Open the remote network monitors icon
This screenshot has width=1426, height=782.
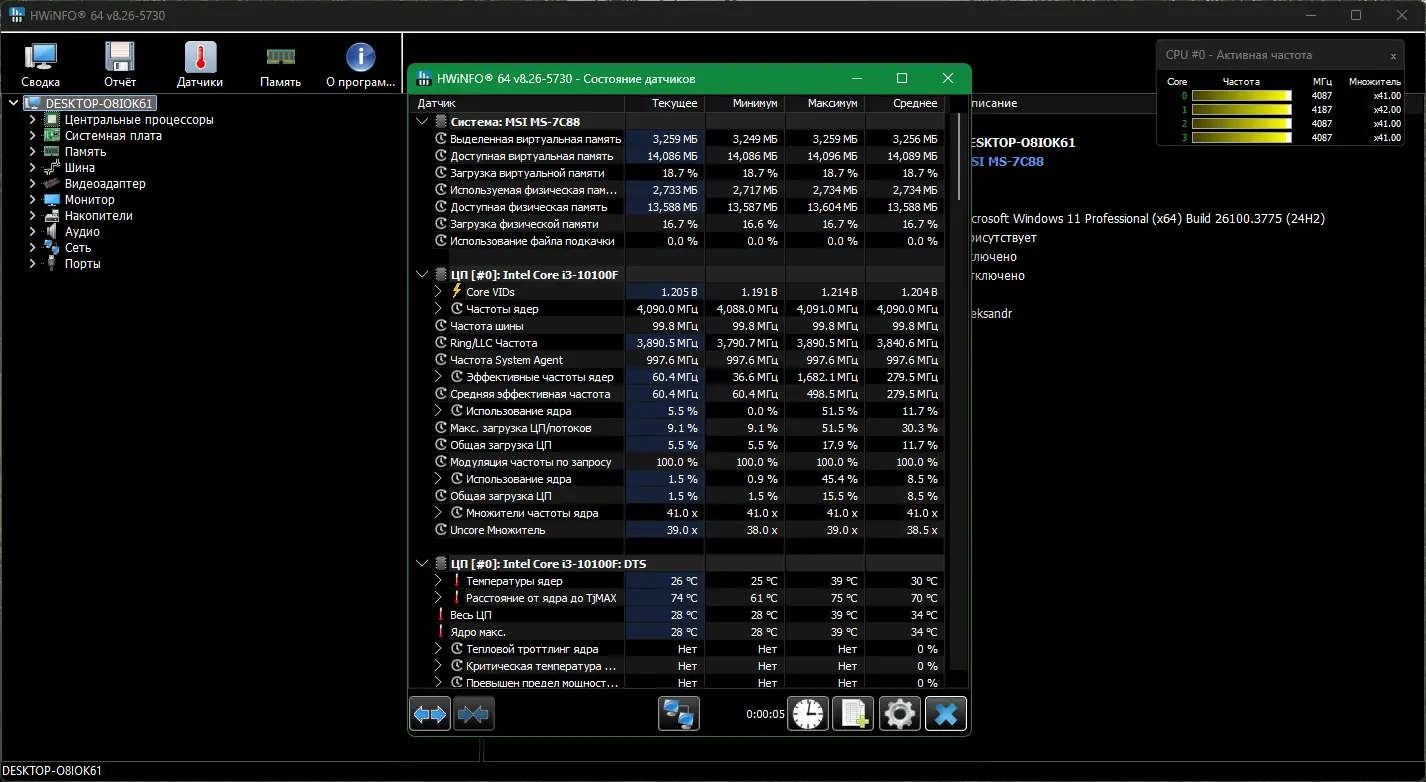point(679,714)
